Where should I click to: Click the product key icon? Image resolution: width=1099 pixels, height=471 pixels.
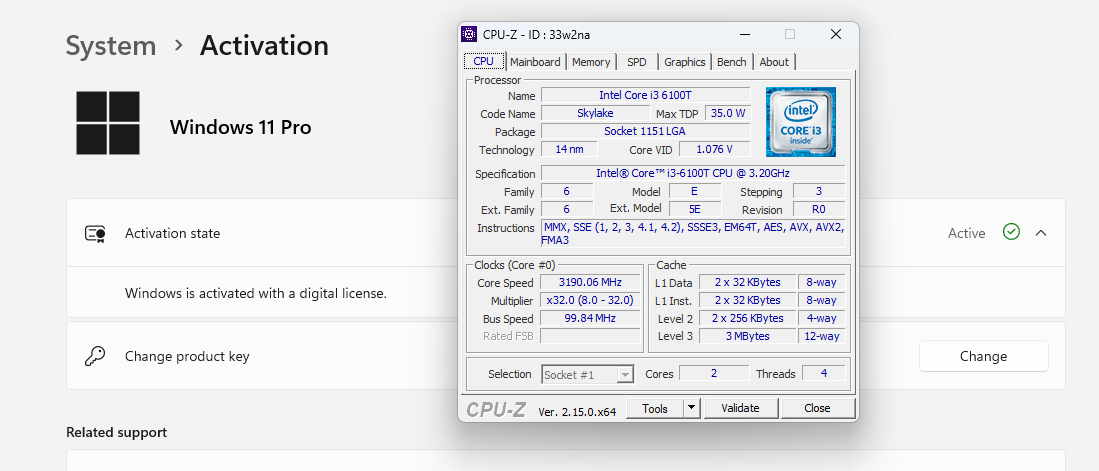point(95,356)
